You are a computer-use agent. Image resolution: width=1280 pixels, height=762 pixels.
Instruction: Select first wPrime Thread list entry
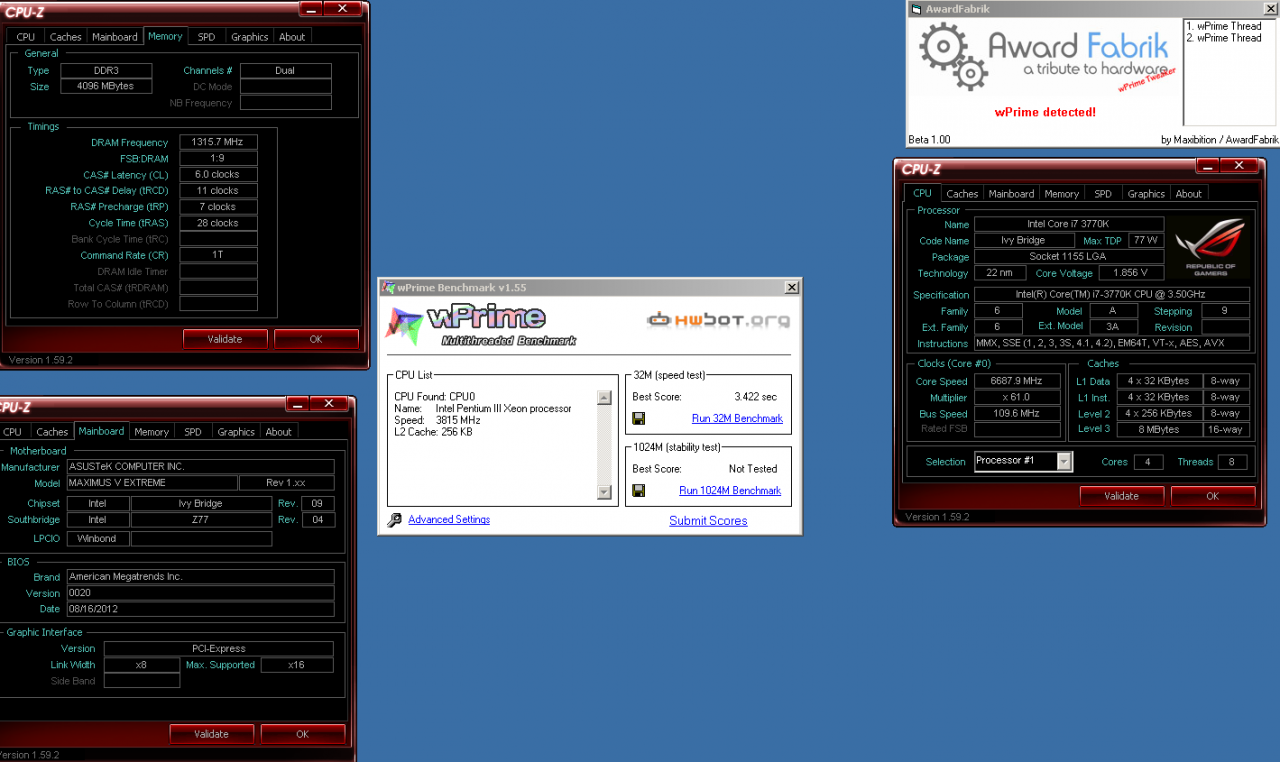point(1223,26)
